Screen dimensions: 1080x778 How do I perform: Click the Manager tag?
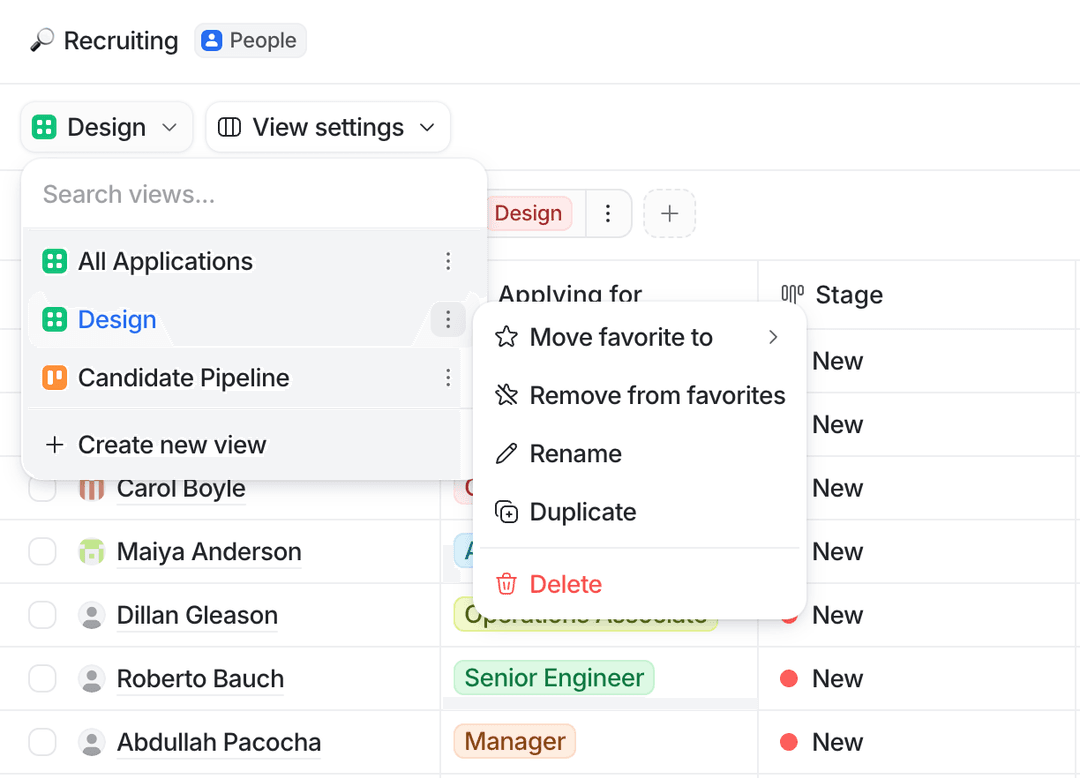(x=515, y=741)
